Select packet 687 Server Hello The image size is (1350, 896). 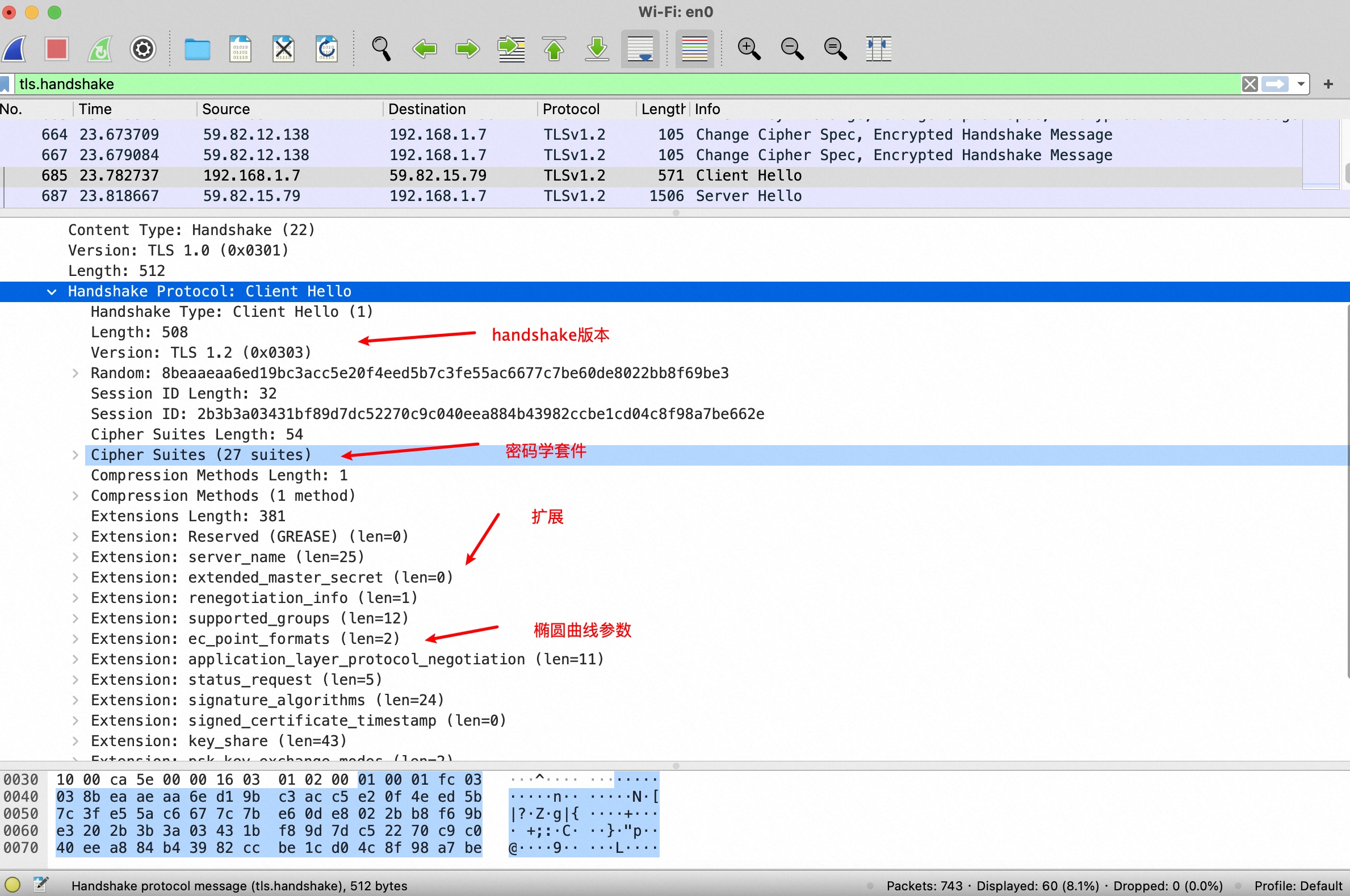(651, 196)
